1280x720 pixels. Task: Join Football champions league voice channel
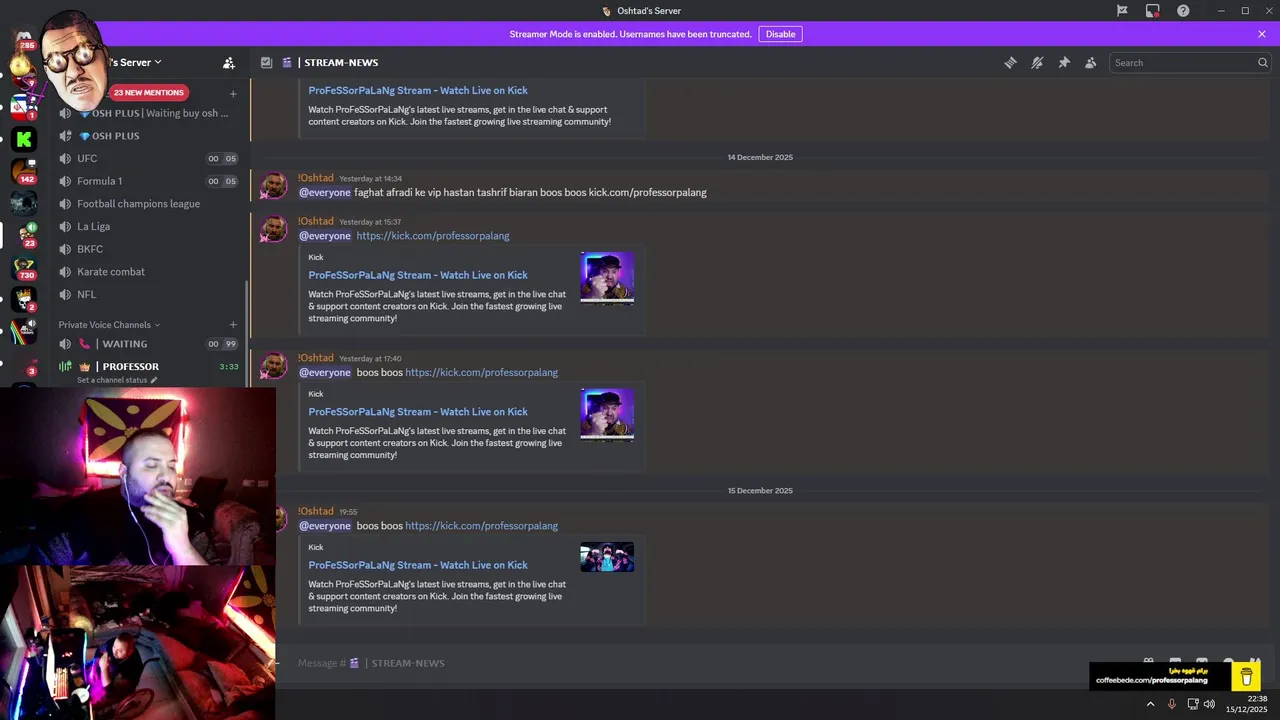[150, 204]
